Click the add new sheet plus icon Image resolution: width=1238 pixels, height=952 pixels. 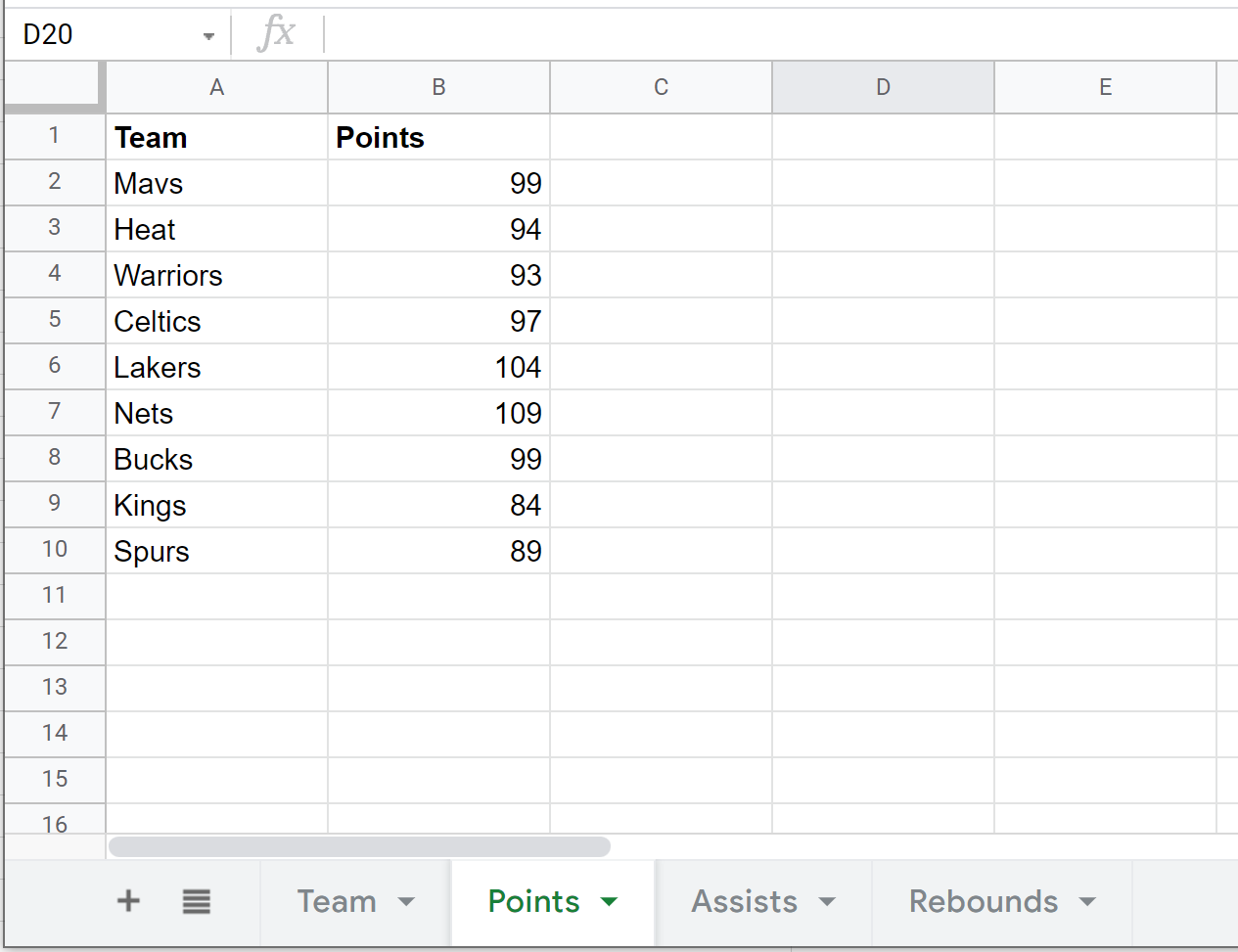(x=128, y=901)
